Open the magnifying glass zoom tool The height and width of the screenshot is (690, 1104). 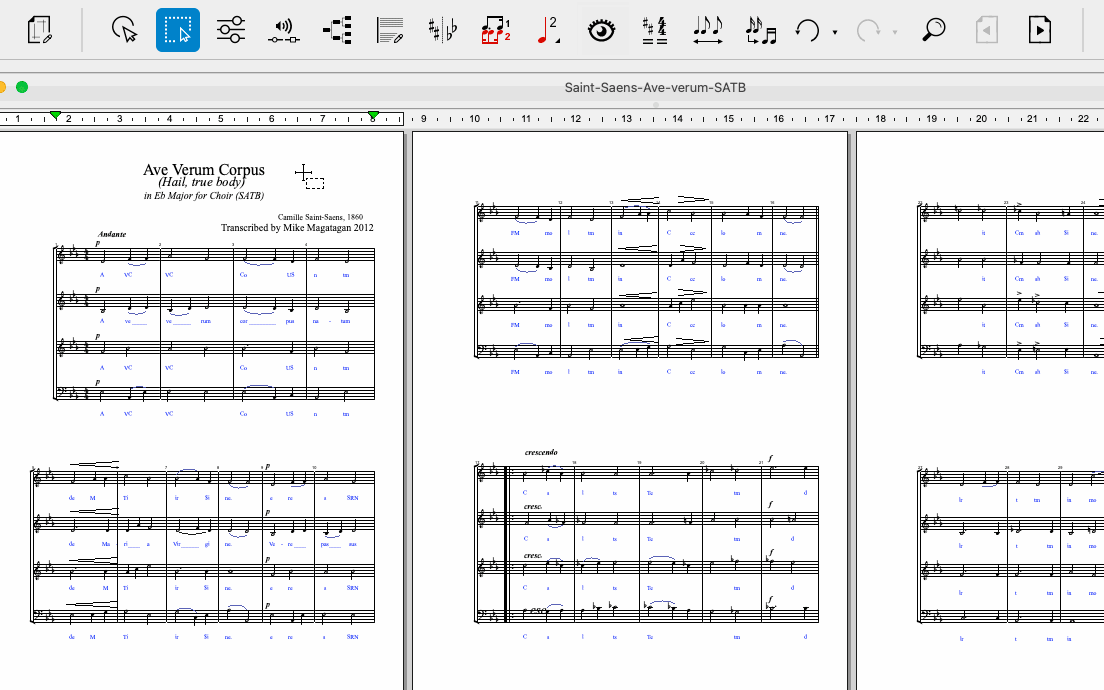pyautogui.click(x=934, y=30)
